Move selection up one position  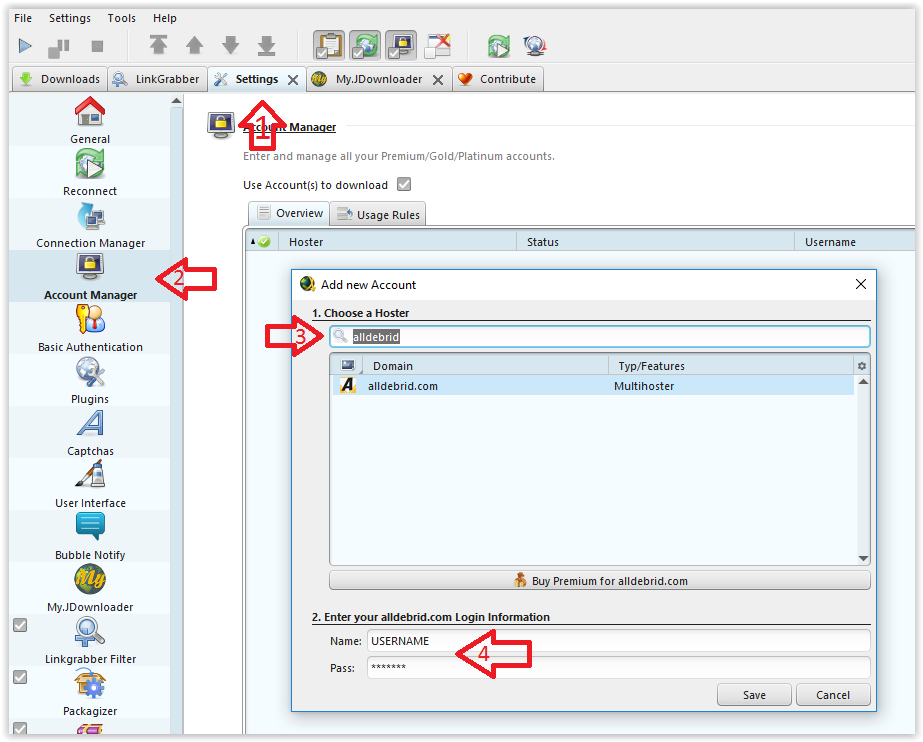point(194,46)
